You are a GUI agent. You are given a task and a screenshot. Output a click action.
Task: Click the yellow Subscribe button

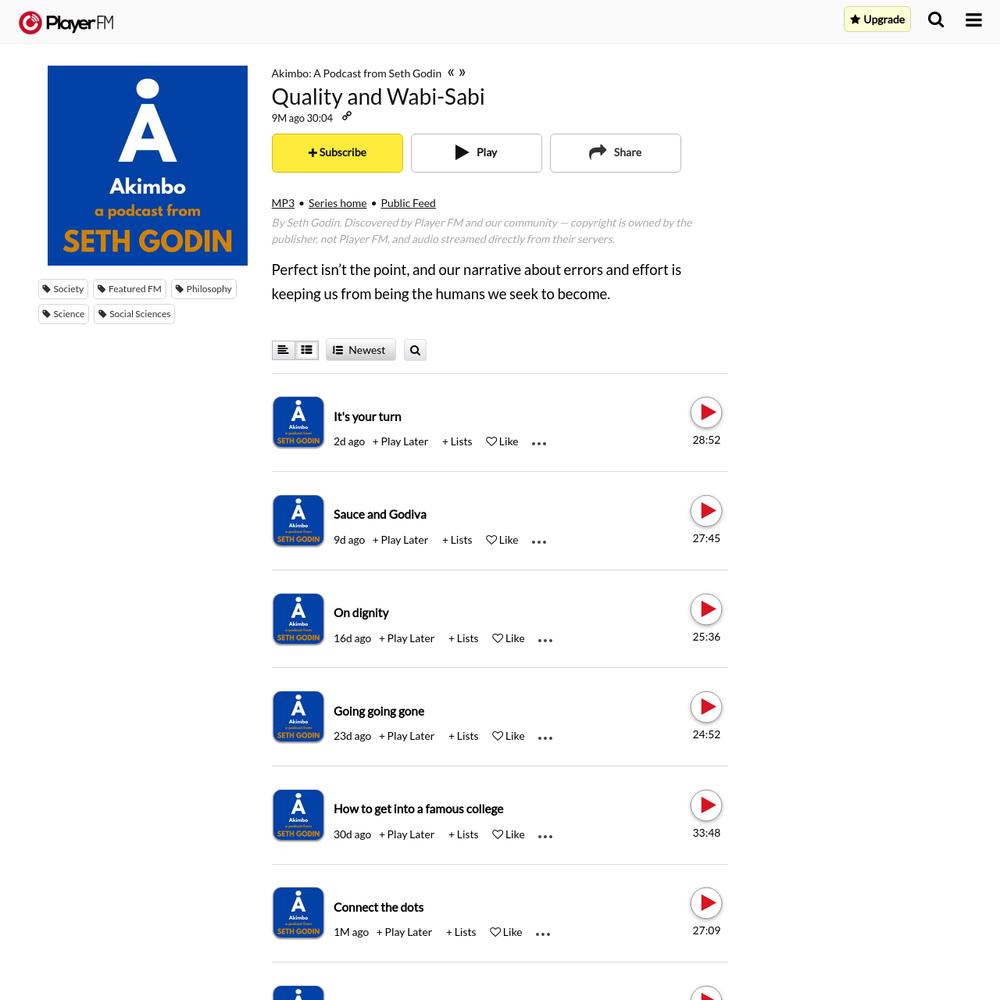coord(337,152)
